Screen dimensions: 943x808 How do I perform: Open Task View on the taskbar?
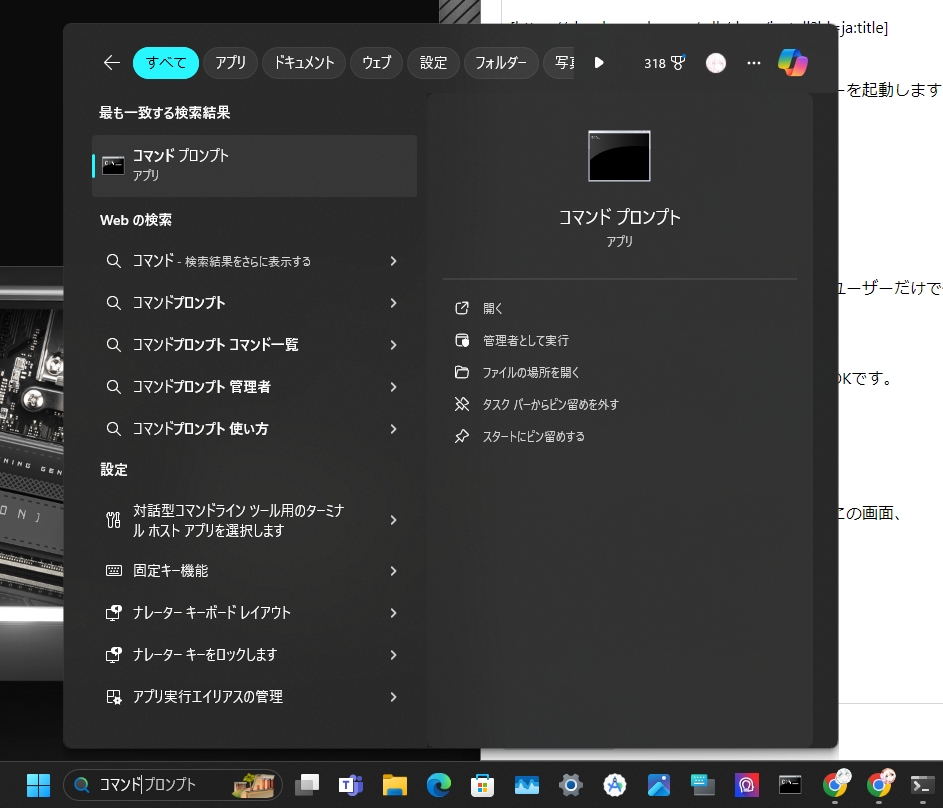[307, 785]
